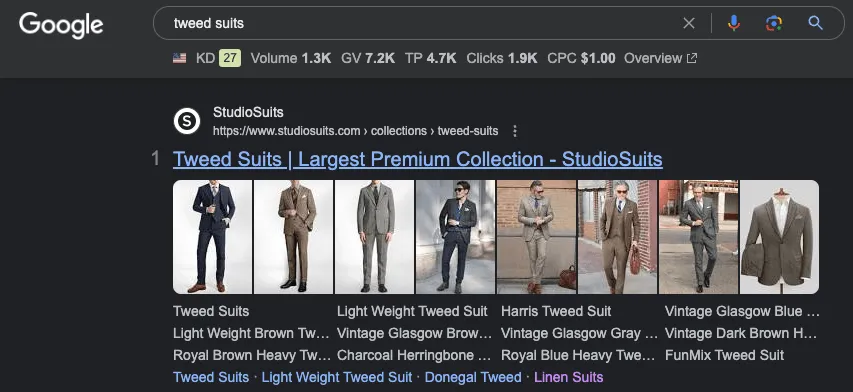This screenshot has width=853, height=392.
Task: Start voice search with the microphone icon
Action: tap(734, 23)
